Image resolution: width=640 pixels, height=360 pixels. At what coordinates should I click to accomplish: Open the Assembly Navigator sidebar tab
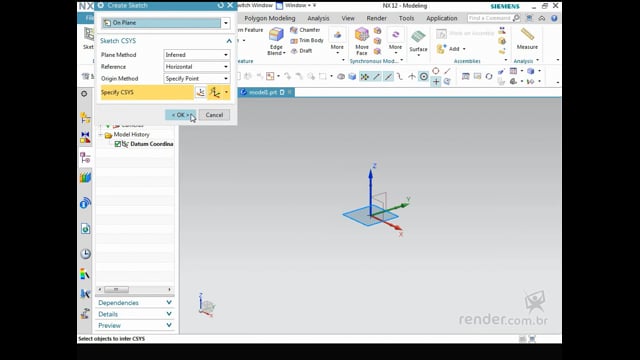pos(85,118)
